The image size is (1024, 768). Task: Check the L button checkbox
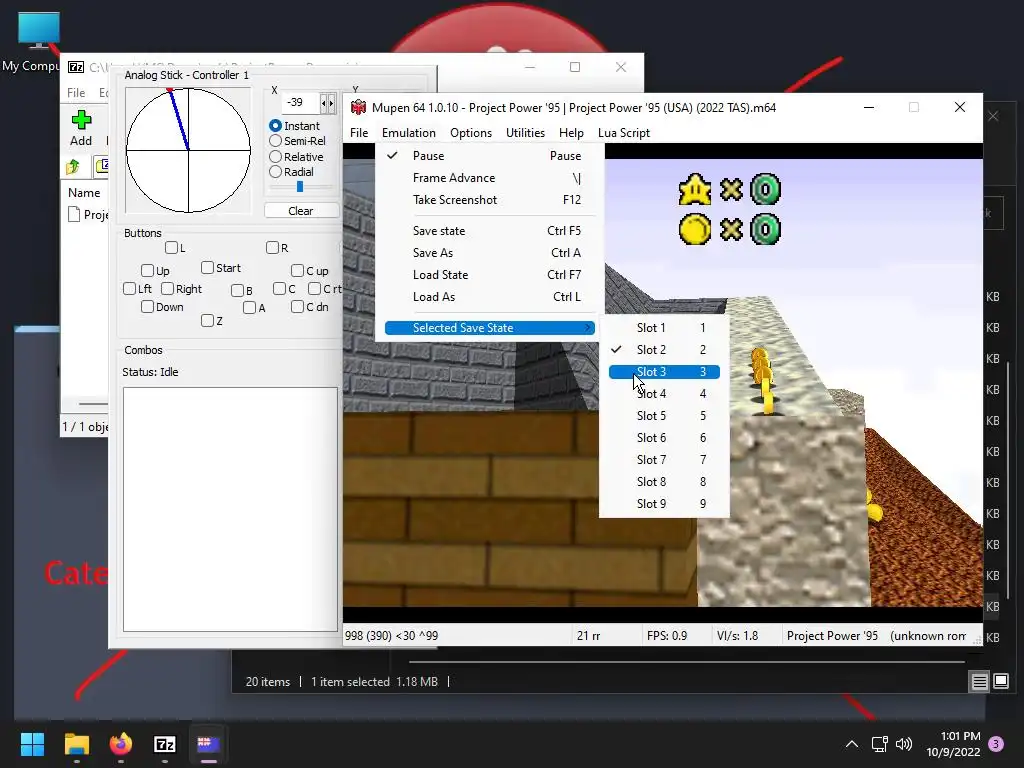172,248
